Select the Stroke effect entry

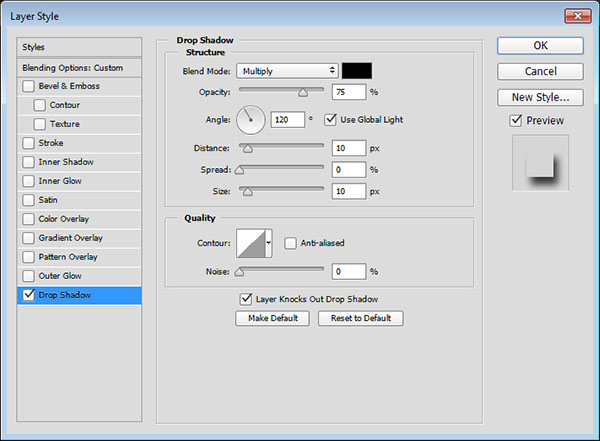[x=50, y=143]
